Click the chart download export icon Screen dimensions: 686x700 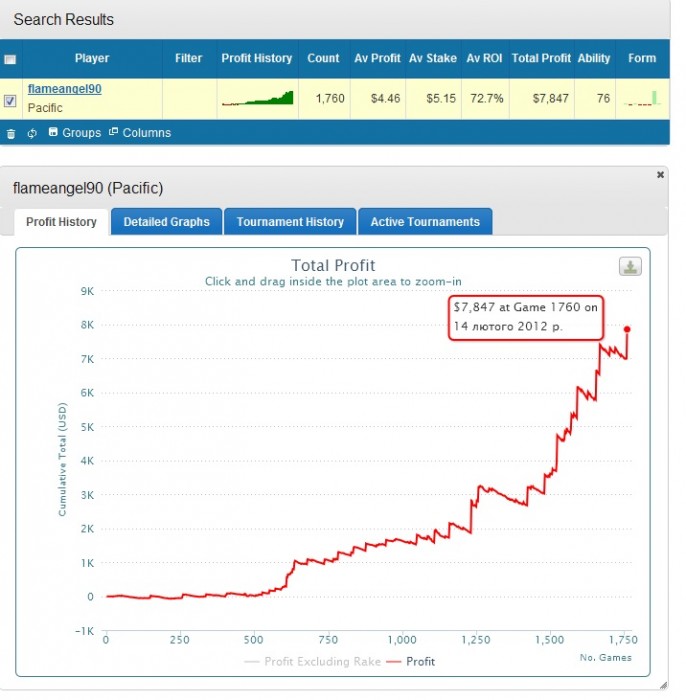pos(630,267)
